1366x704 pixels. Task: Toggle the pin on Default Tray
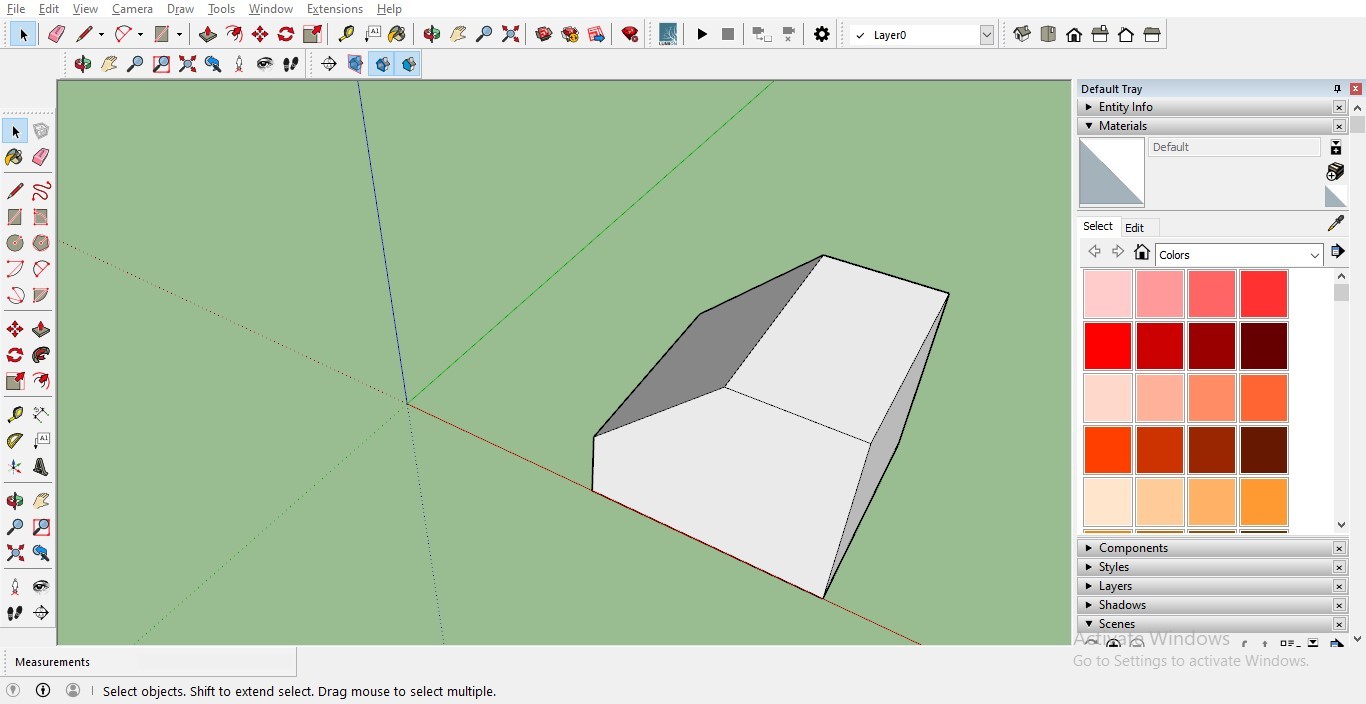point(1337,89)
